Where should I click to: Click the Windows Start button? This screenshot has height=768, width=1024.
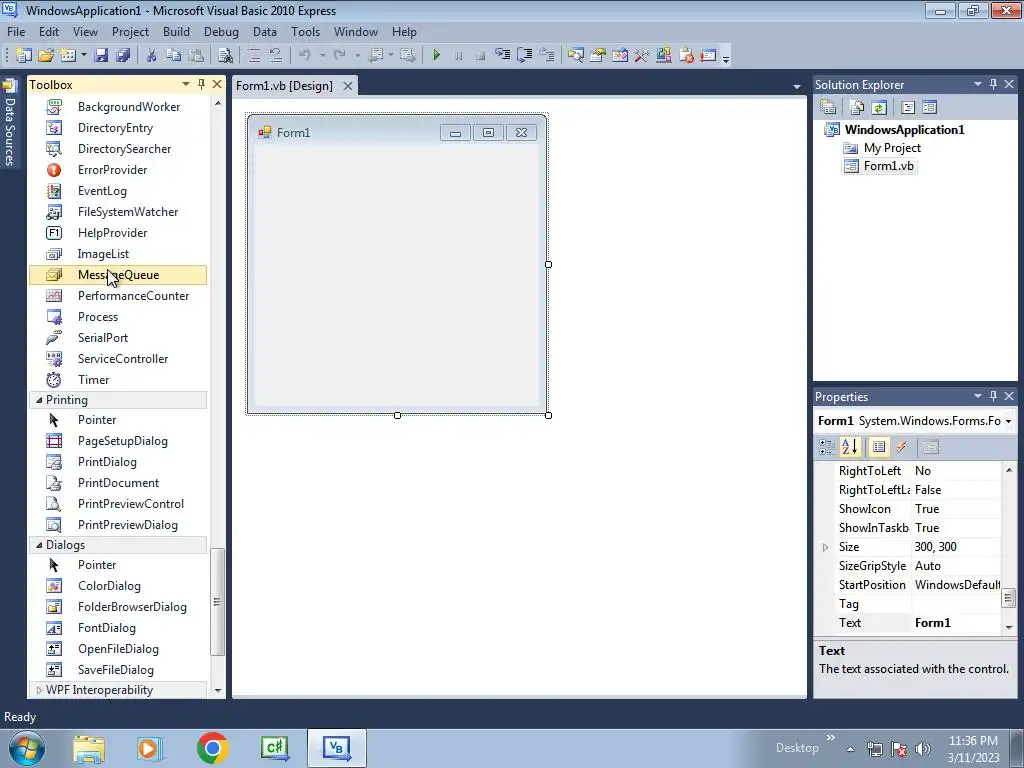[x=26, y=748]
